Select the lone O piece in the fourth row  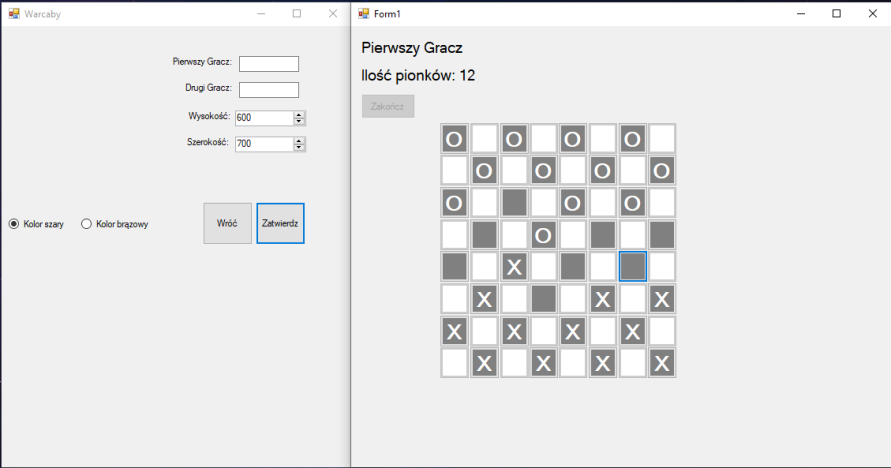(x=543, y=235)
